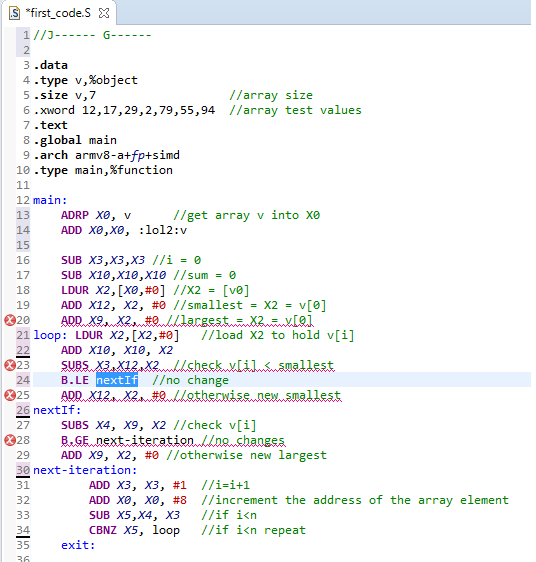Click the next-iteration: label on line 30
This screenshot has height=562, width=536.
[x=85, y=470]
